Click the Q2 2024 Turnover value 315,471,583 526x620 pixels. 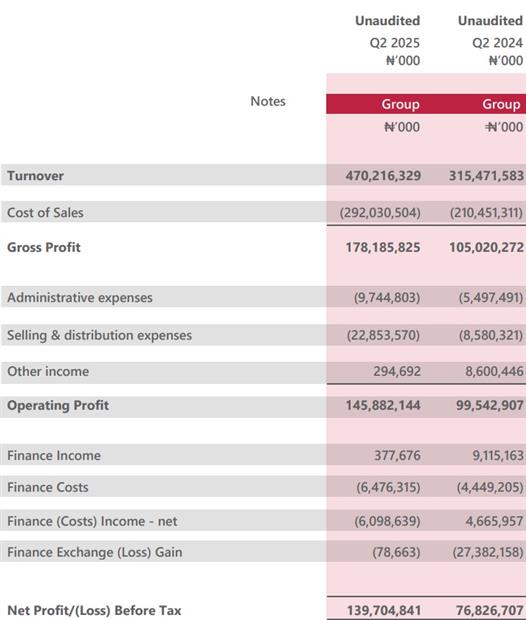click(486, 176)
